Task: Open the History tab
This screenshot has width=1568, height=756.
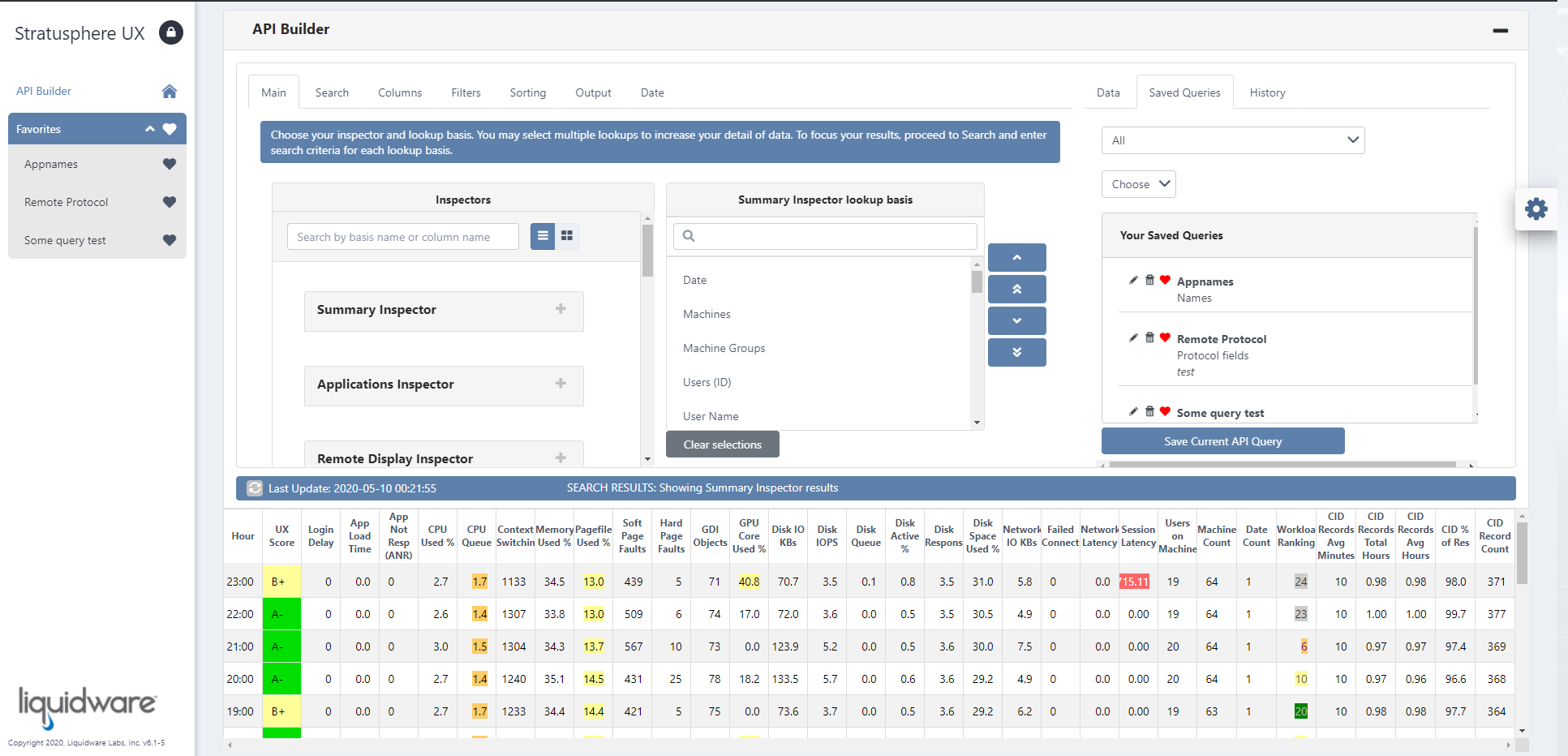Action: 1267,92
